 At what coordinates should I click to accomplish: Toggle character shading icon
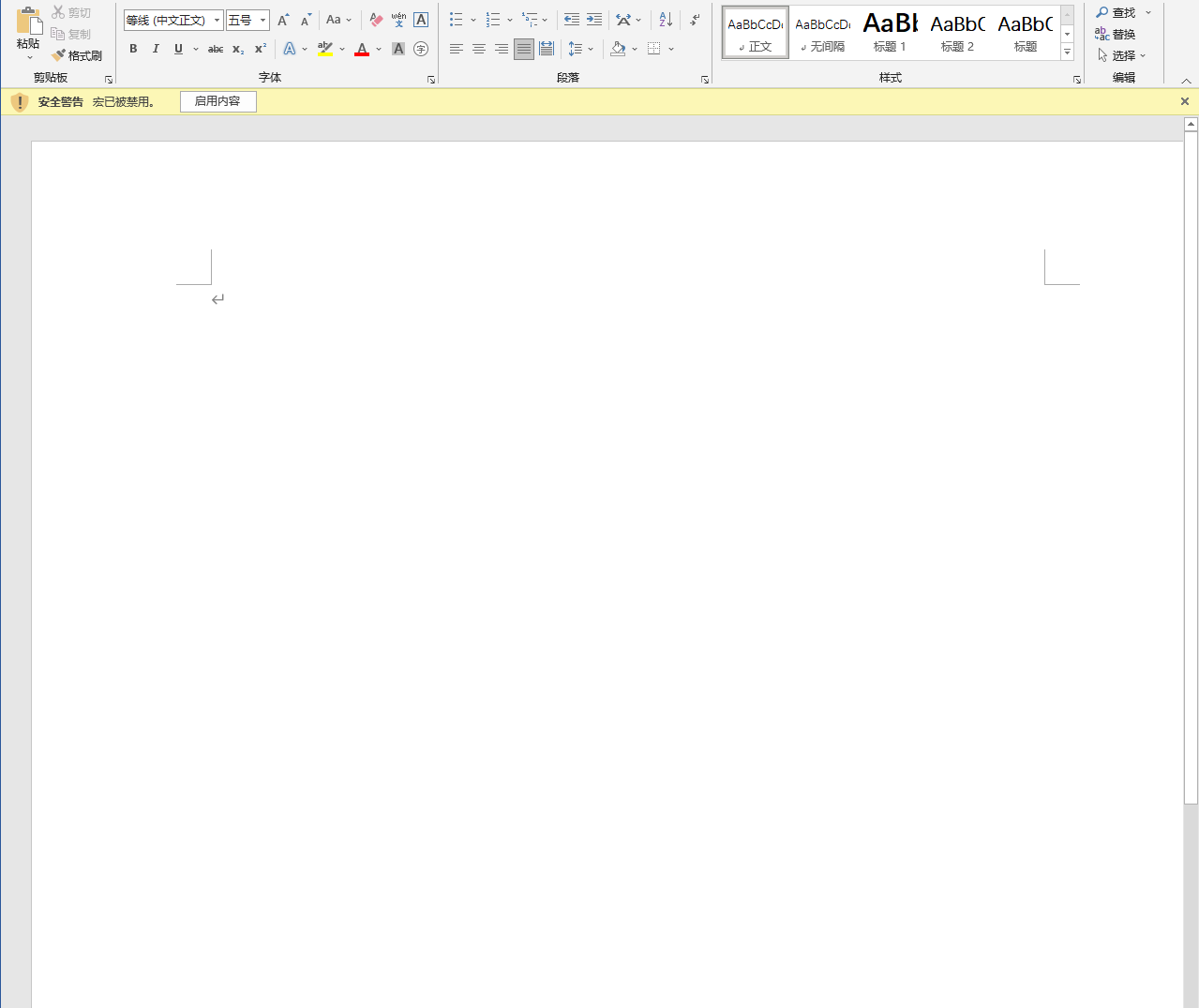coord(398,49)
